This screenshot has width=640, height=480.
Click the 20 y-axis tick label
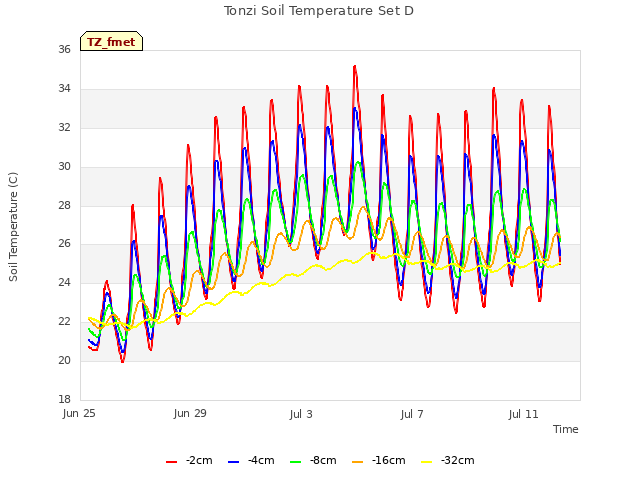click(x=64, y=360)
